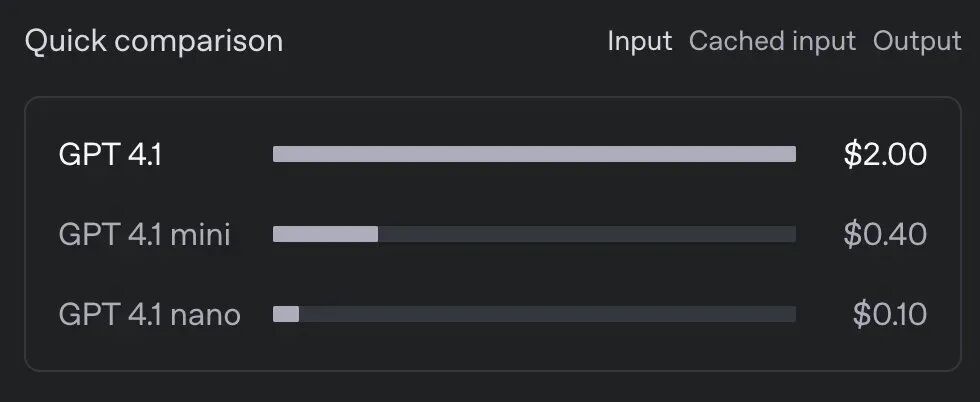Switch to the Cached input tab
Viewport: 980px width, 402px height.
pos(772,41)
